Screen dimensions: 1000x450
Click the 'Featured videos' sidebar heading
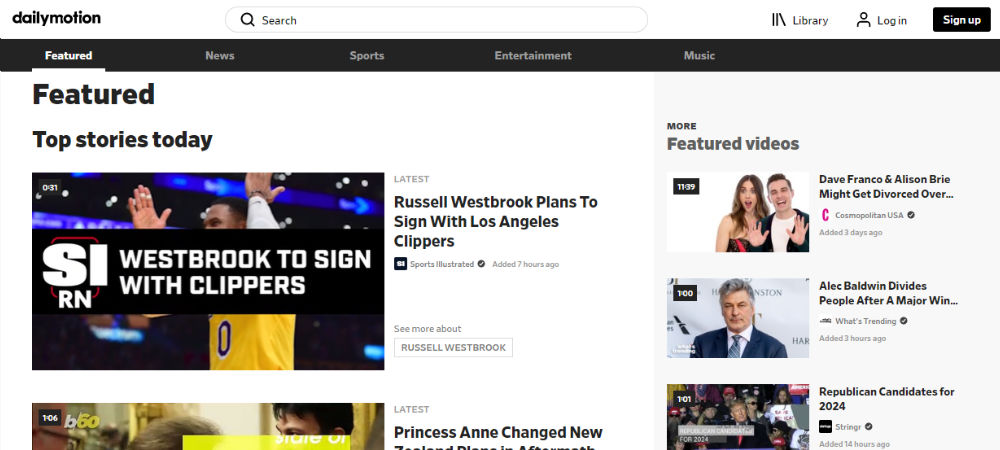[733, 143]
